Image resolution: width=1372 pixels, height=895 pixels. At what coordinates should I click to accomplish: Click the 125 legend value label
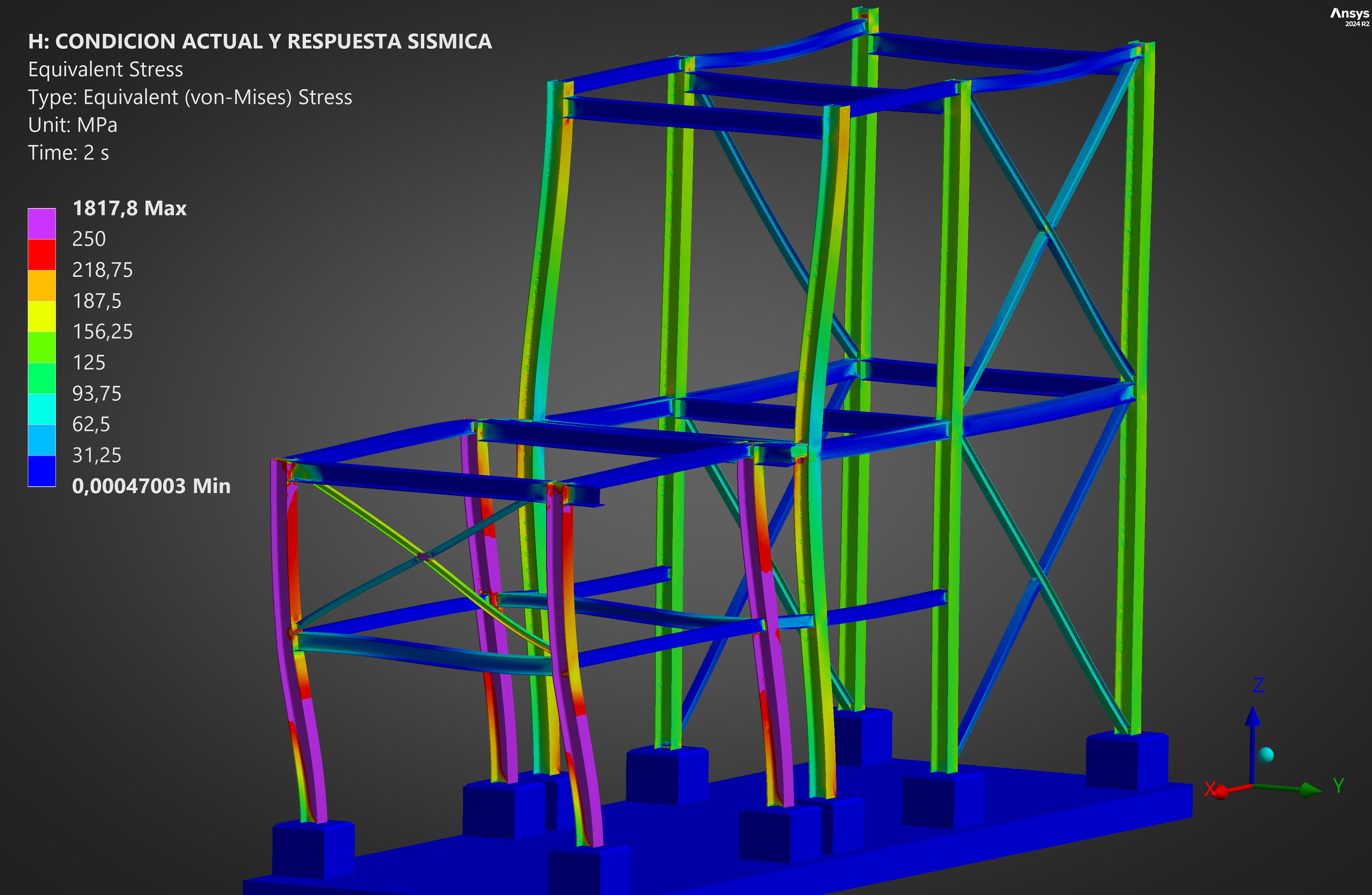click(x=89, y=363)
